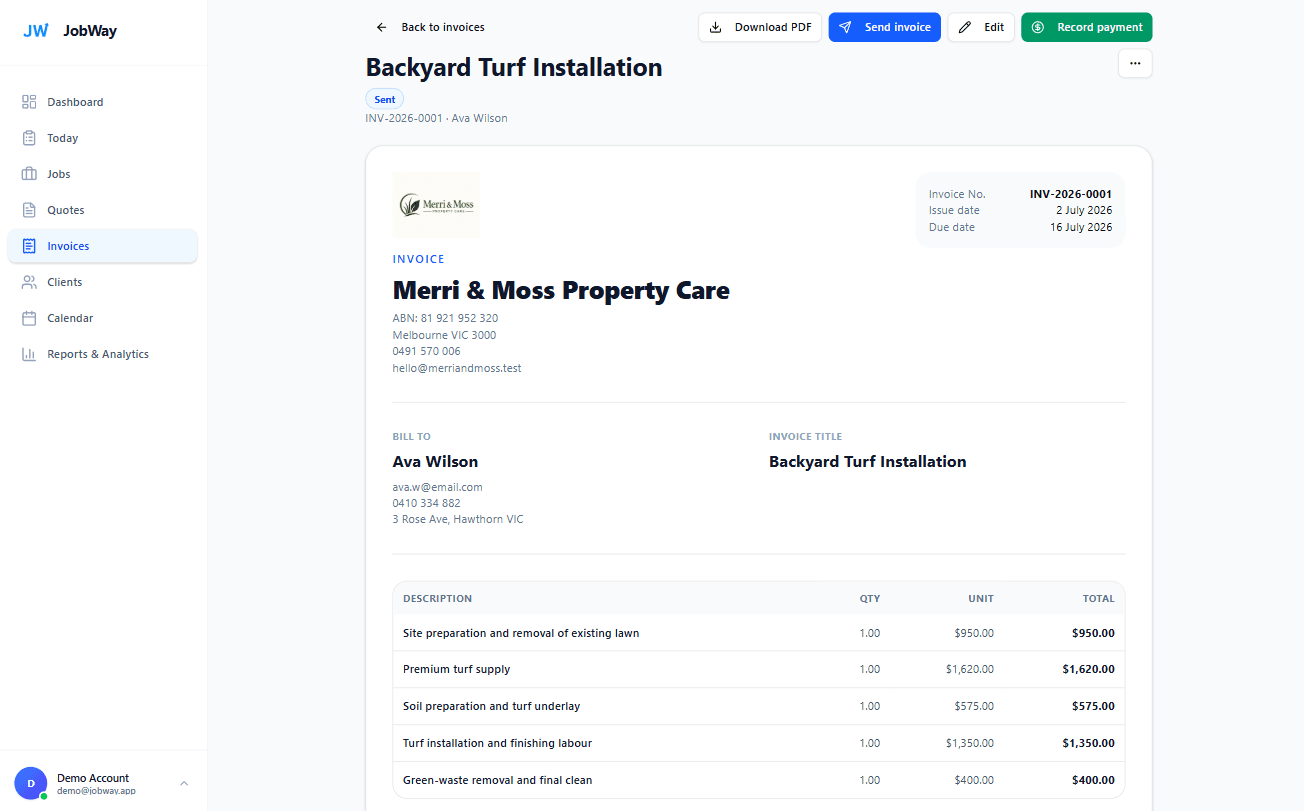Click the paper plane send icon

pyautogui.click(x=845, y=27)
